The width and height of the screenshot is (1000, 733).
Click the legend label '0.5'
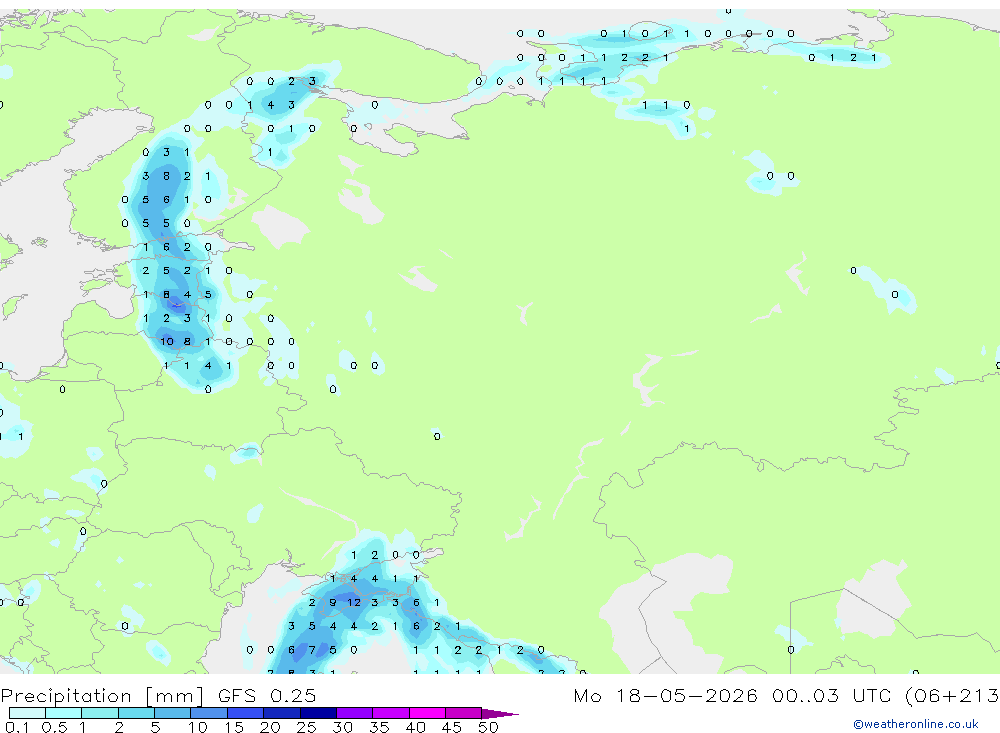pyautogui.click(x=54, y=727)
